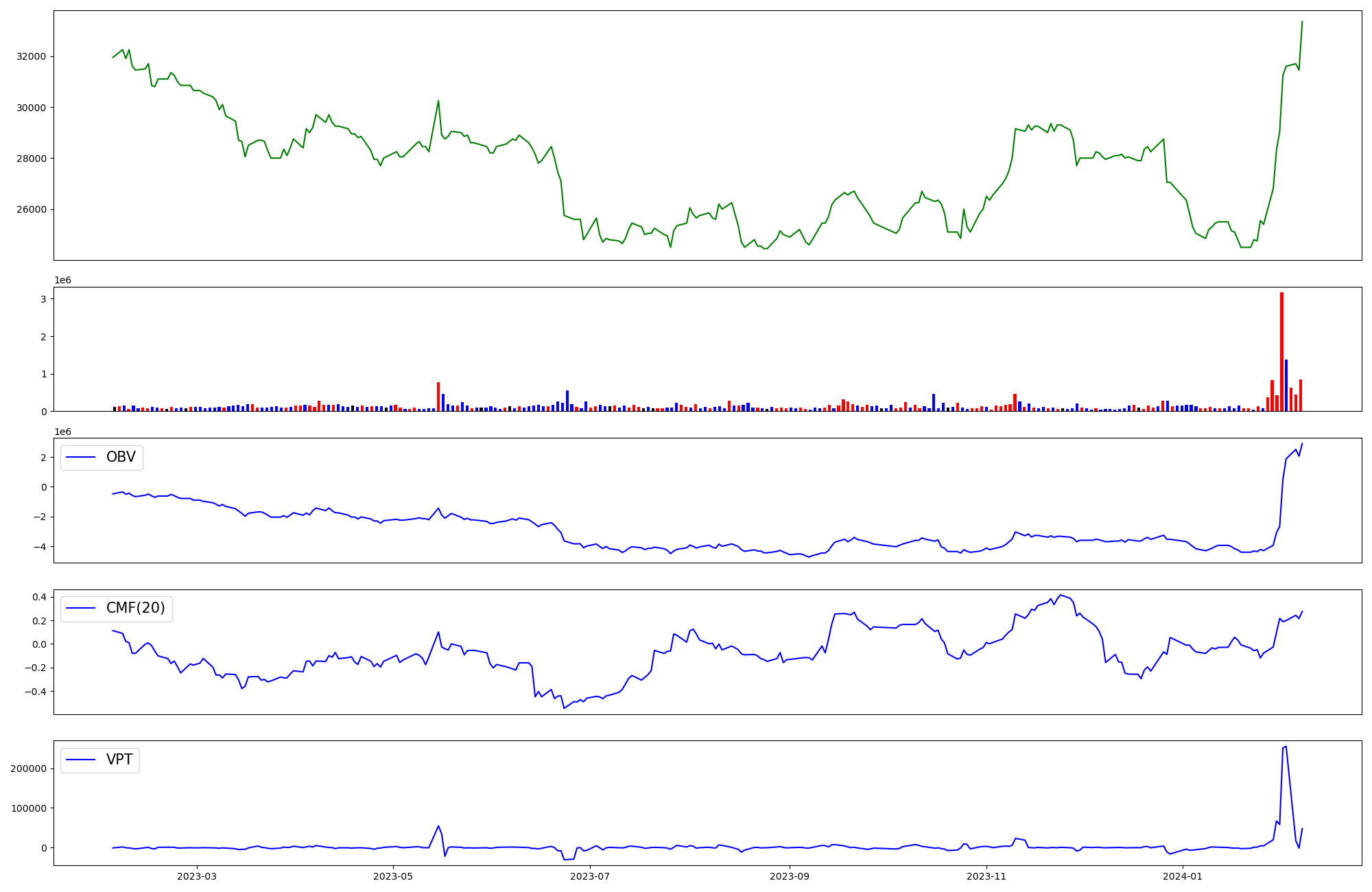Click the 26000 price axis tick label

31,210
